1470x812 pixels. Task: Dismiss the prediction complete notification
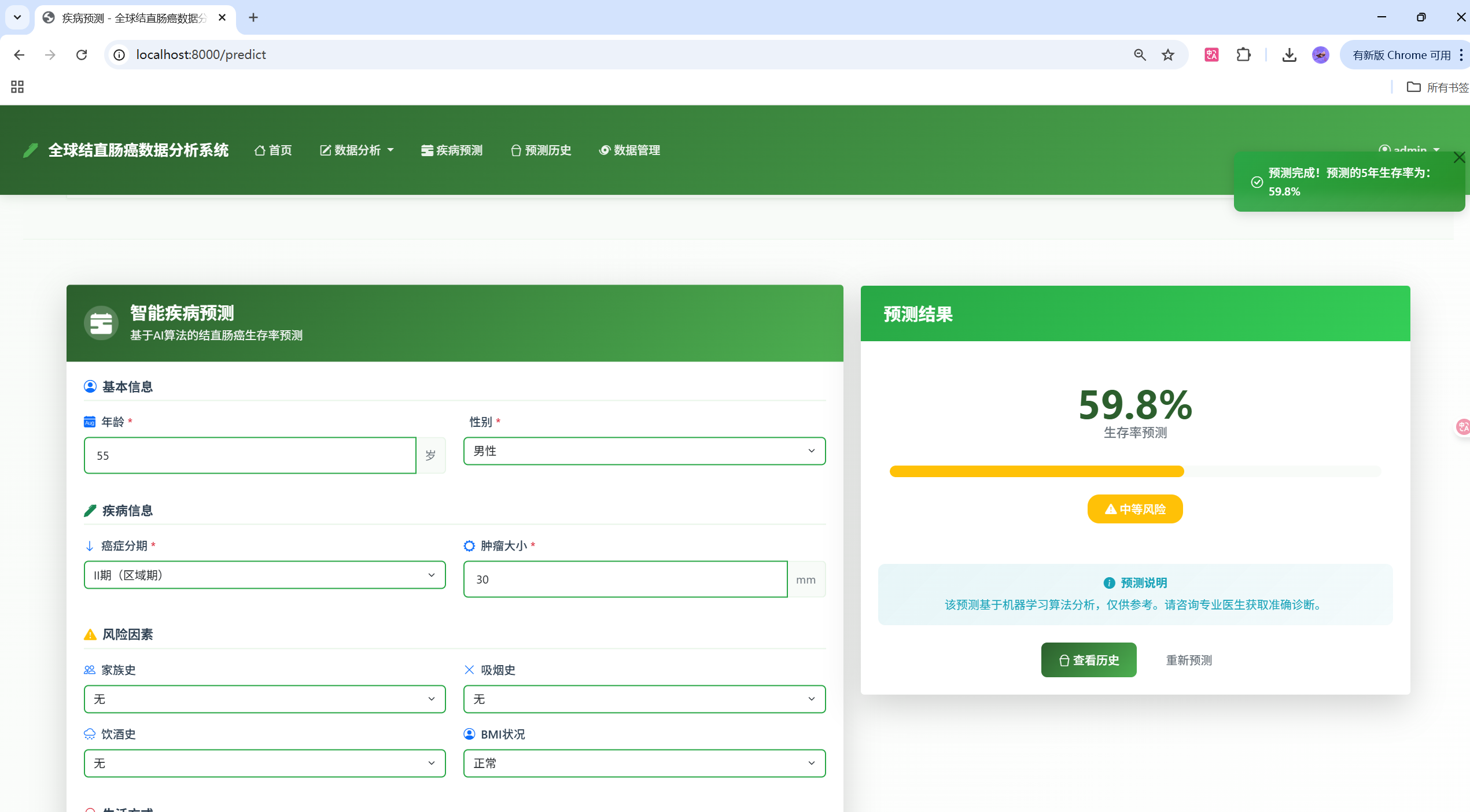1458,157
